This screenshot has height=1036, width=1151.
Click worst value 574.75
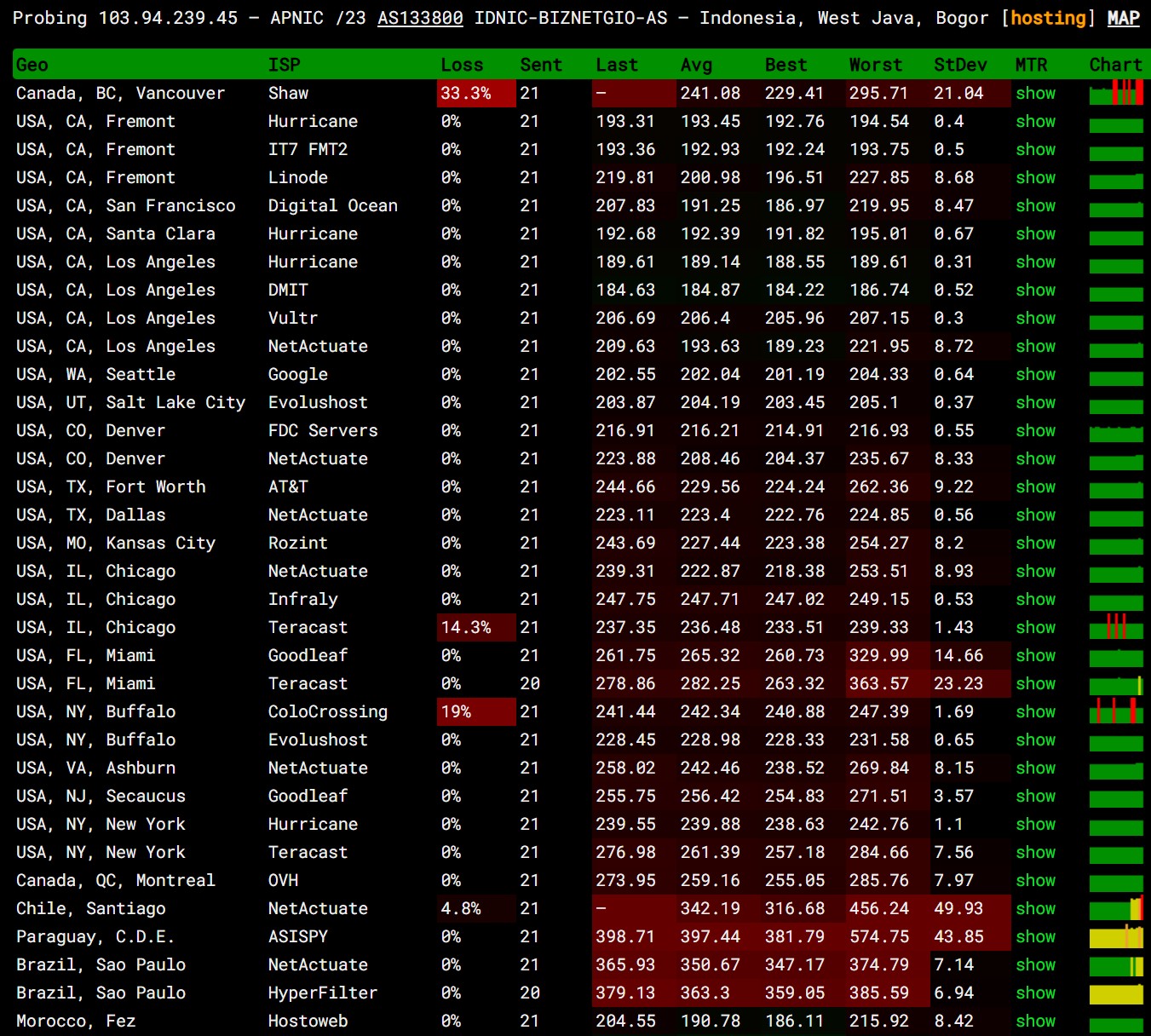click(879, 936)
